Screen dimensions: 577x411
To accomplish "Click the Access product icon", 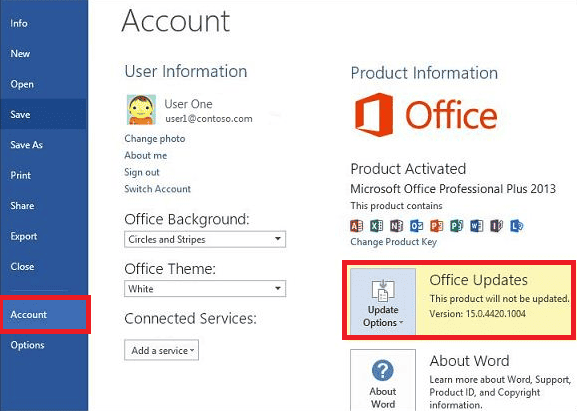I will (356, 226).
